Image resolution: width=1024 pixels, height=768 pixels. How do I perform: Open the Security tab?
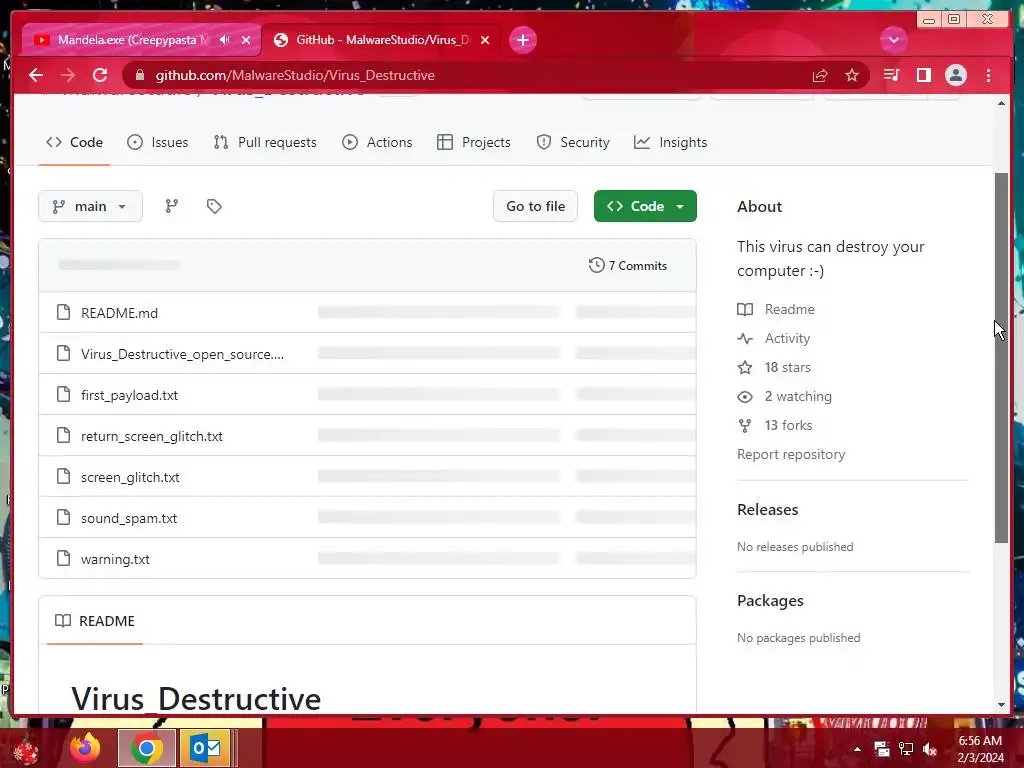tap(573, 142)
